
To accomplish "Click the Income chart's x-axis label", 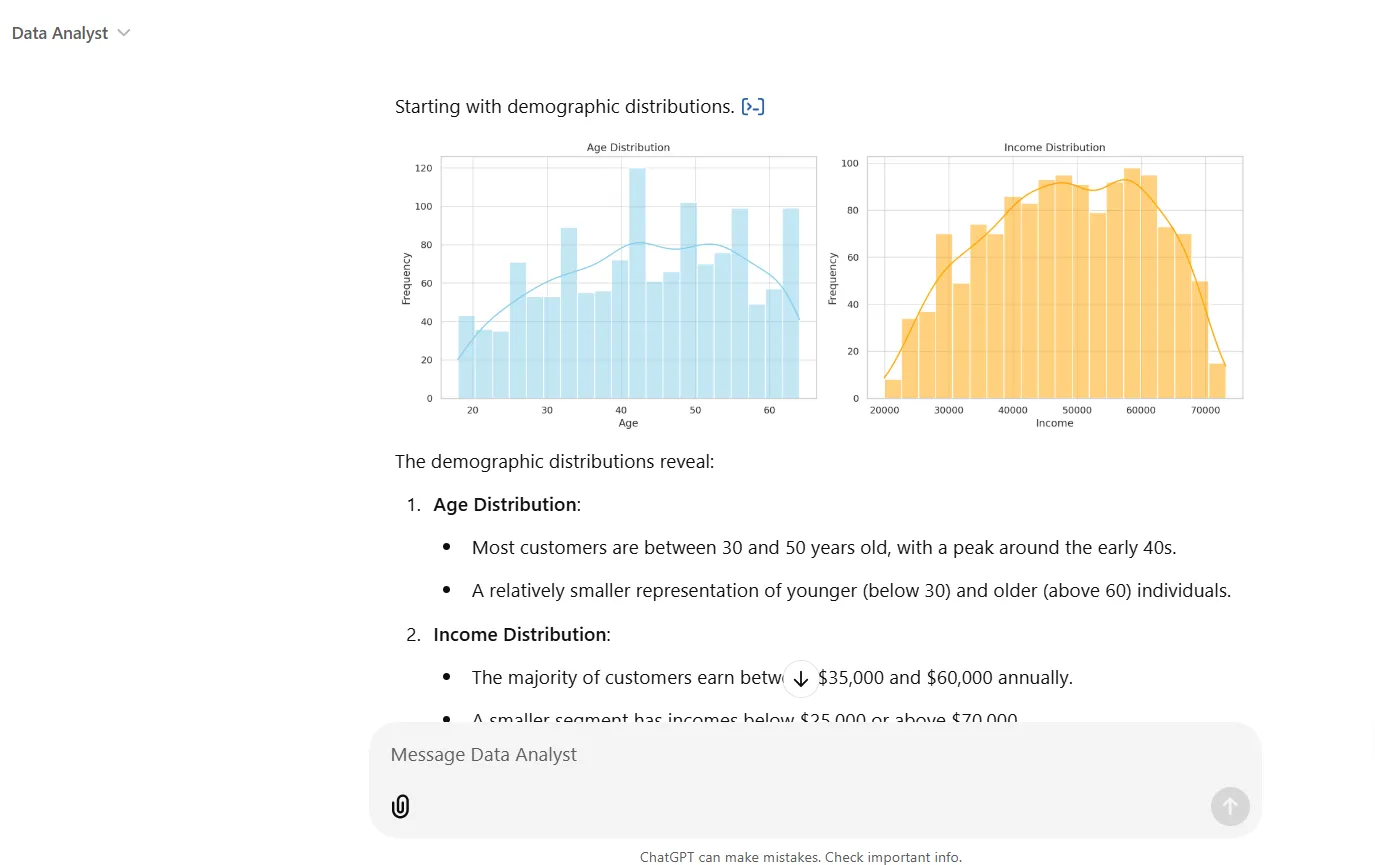I will tap(1054, 423).
